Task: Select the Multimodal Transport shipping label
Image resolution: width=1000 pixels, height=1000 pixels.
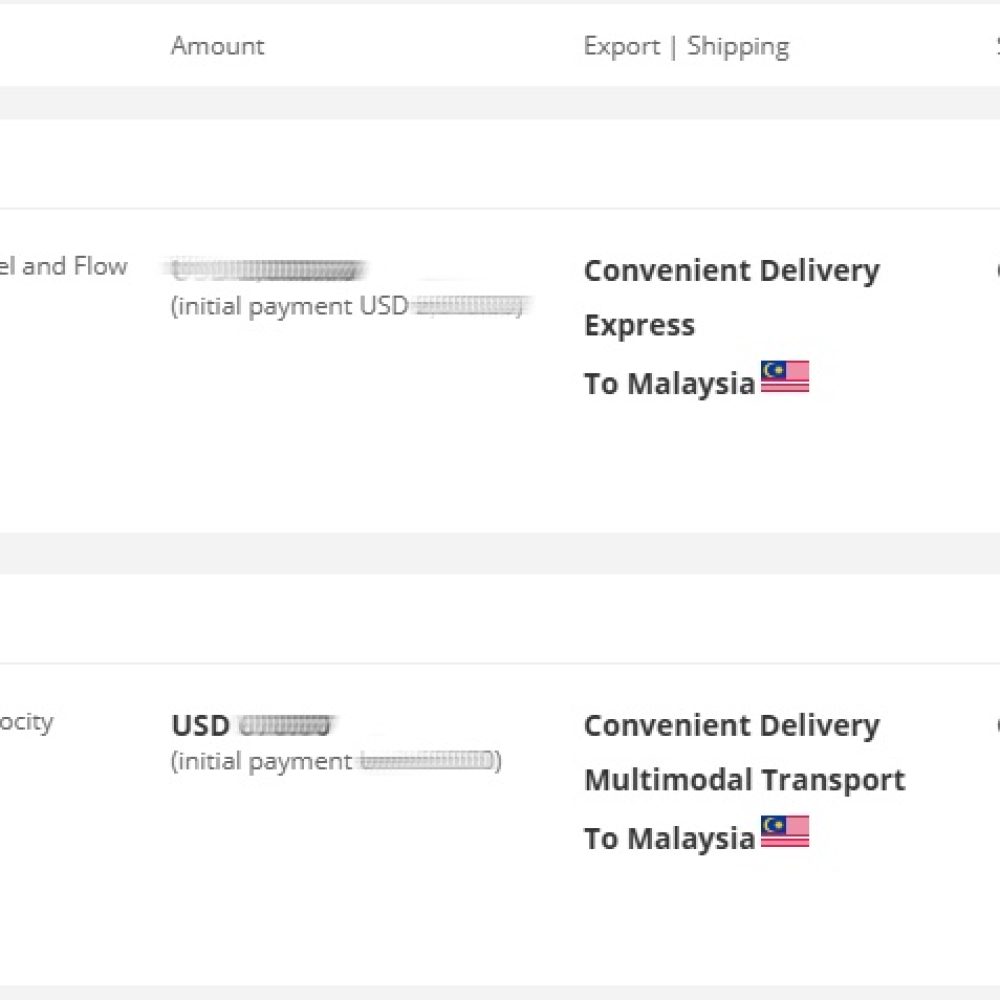Action: 744,780
